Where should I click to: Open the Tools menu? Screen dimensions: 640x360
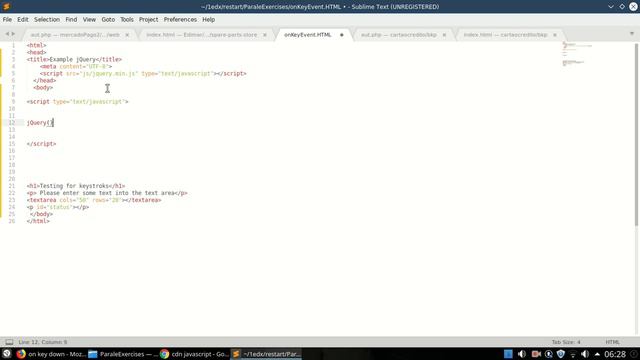[127, 20]
